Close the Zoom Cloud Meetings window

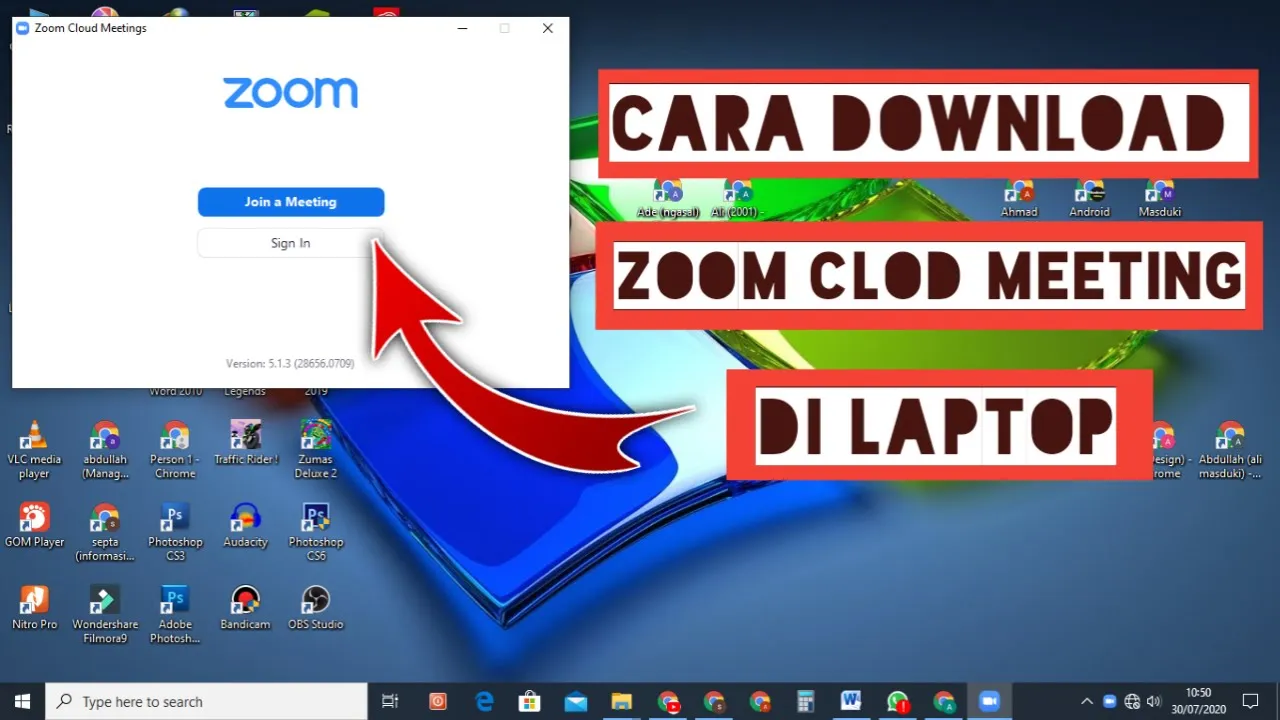(548, 28)
